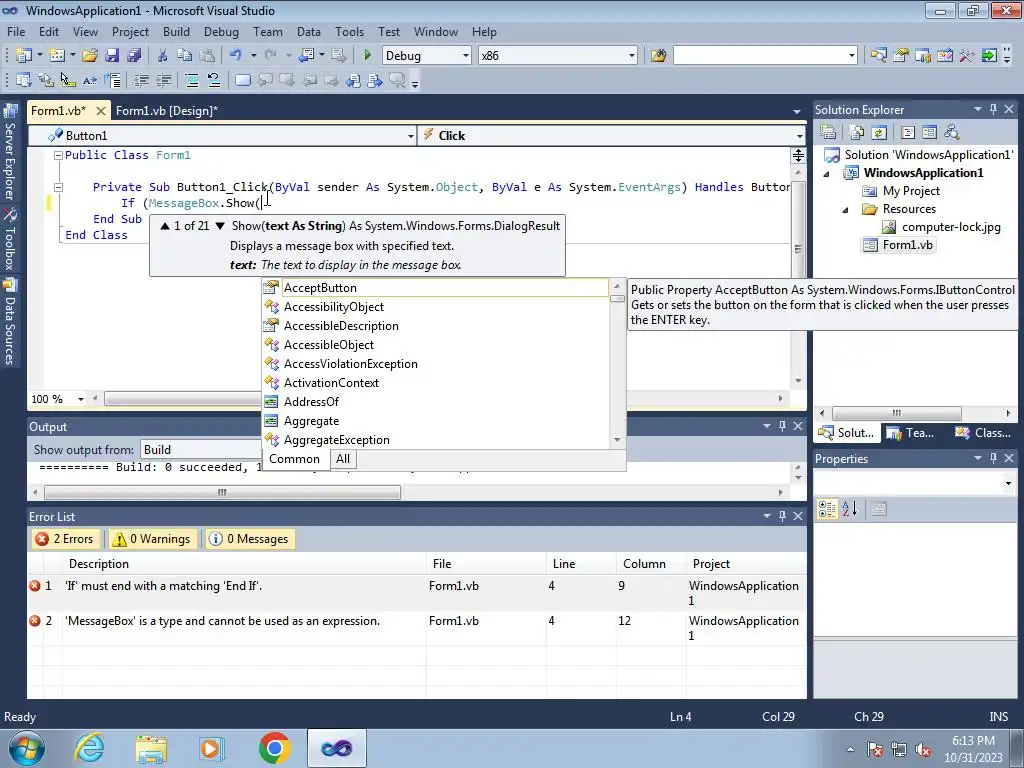The height and width of the screenshot is (768, 1024).
Task: Save the current file with floppy icon
Action: pyautogui.click(x=112, y=56)
